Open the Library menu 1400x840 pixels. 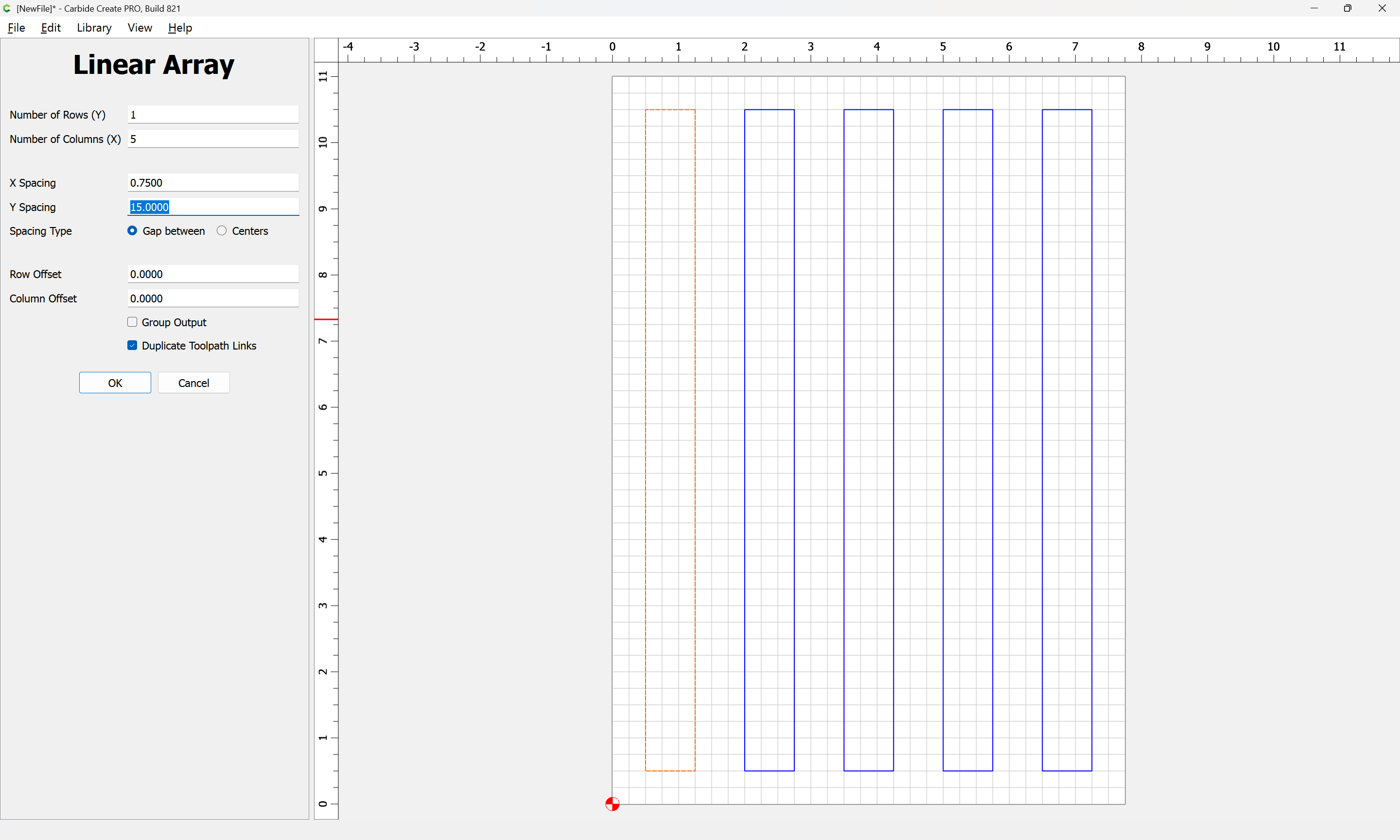click(94, 28)
